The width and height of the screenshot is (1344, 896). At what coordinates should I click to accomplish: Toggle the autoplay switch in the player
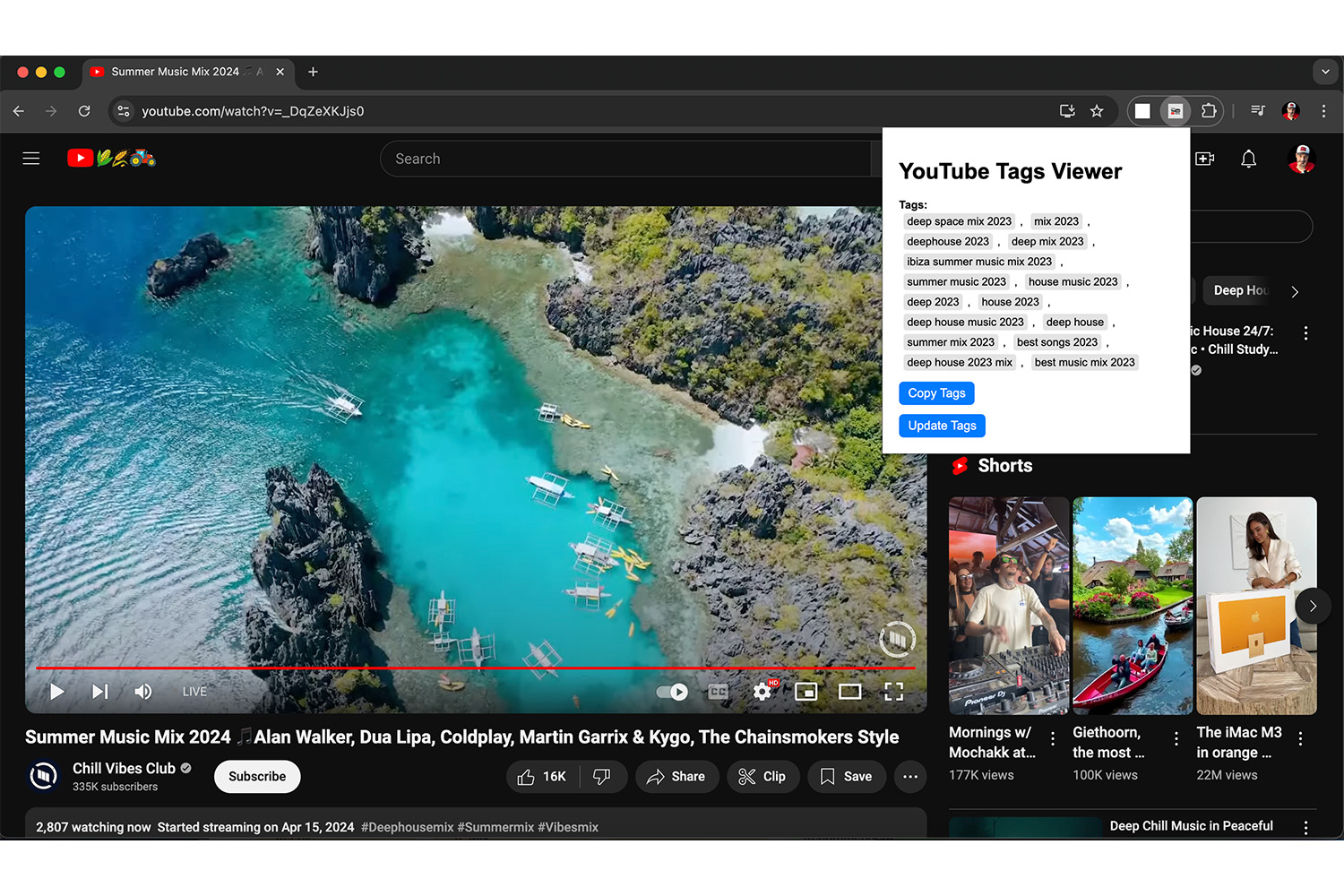tap(672, 692)
